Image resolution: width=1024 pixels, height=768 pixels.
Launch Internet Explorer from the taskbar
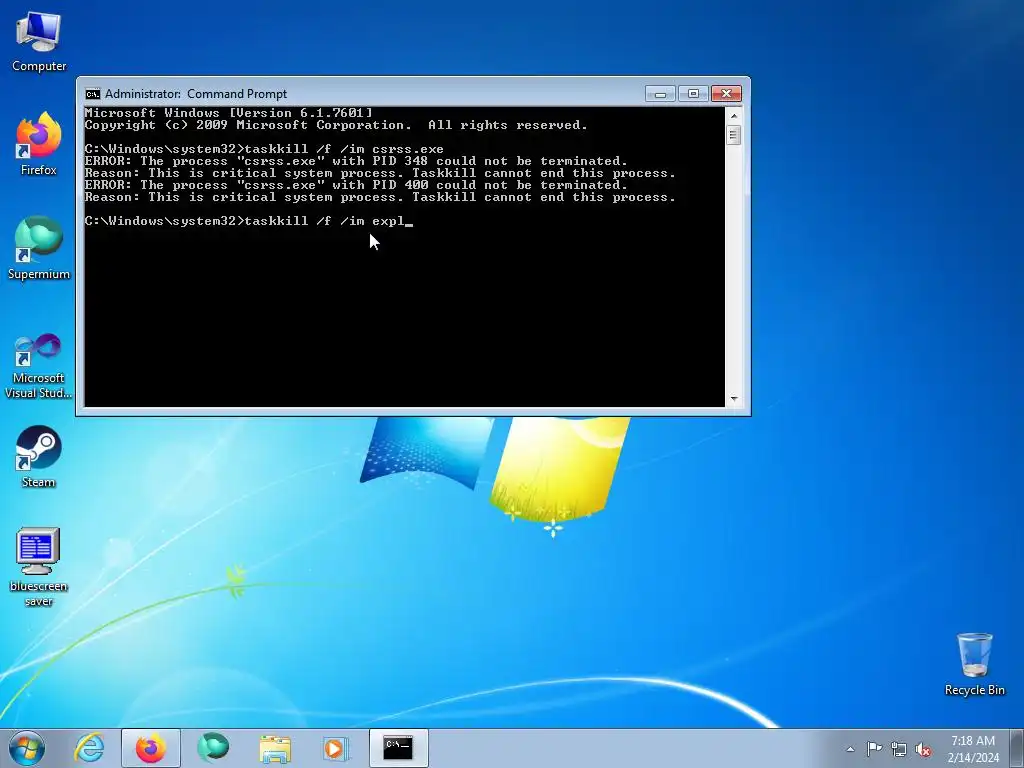click(x=89, y=748)
